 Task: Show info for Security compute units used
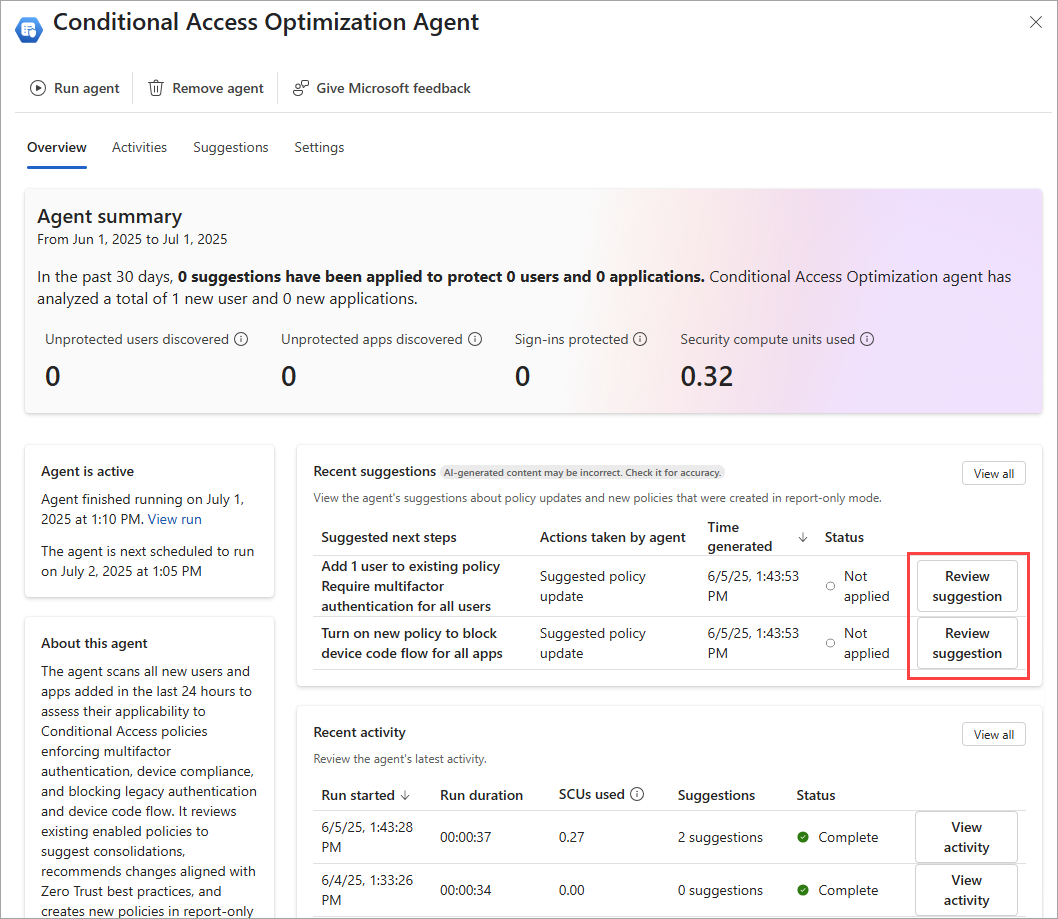tap(867, 339)
